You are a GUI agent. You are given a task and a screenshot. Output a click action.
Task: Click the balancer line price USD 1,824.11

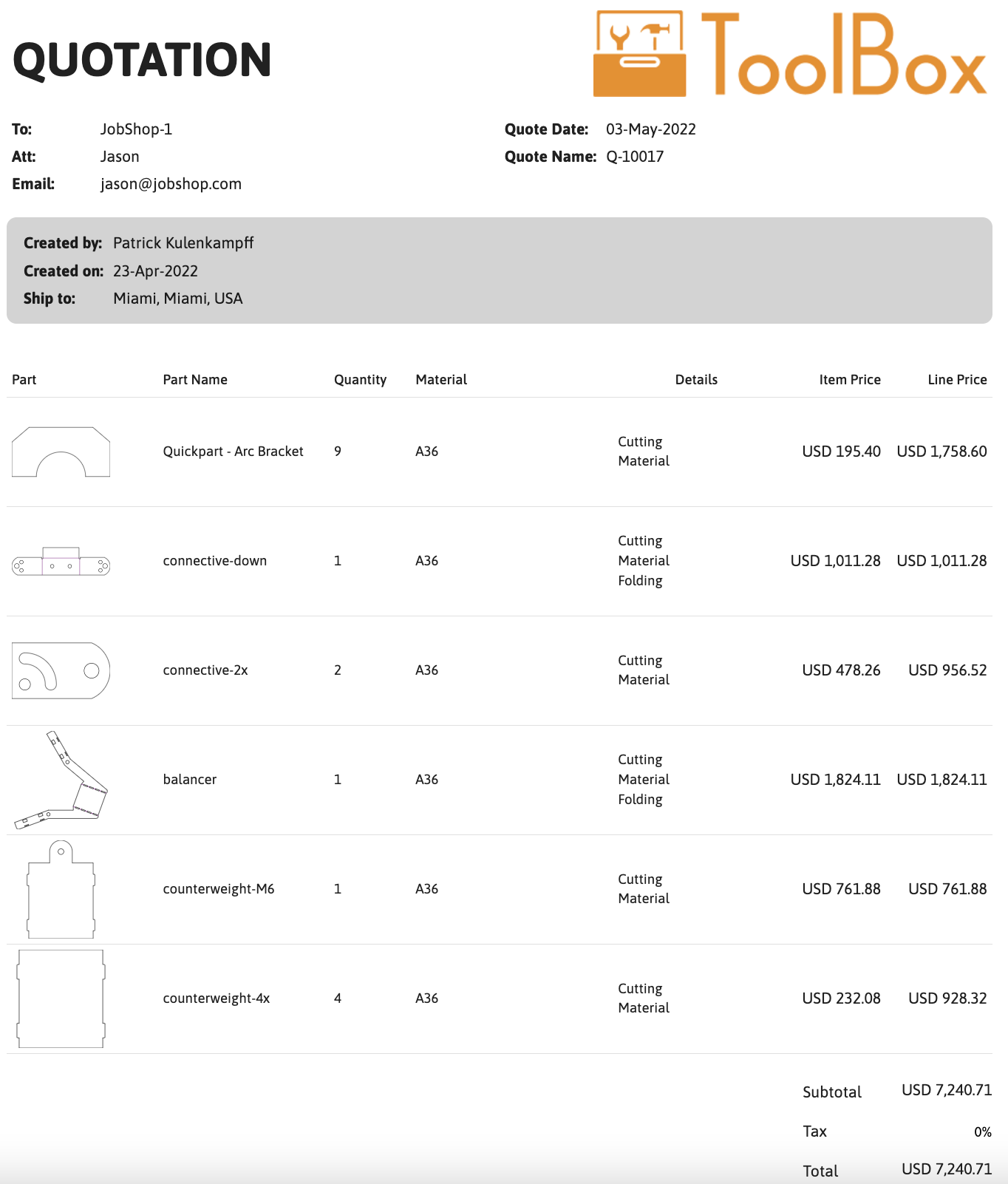tap(941, 780)
